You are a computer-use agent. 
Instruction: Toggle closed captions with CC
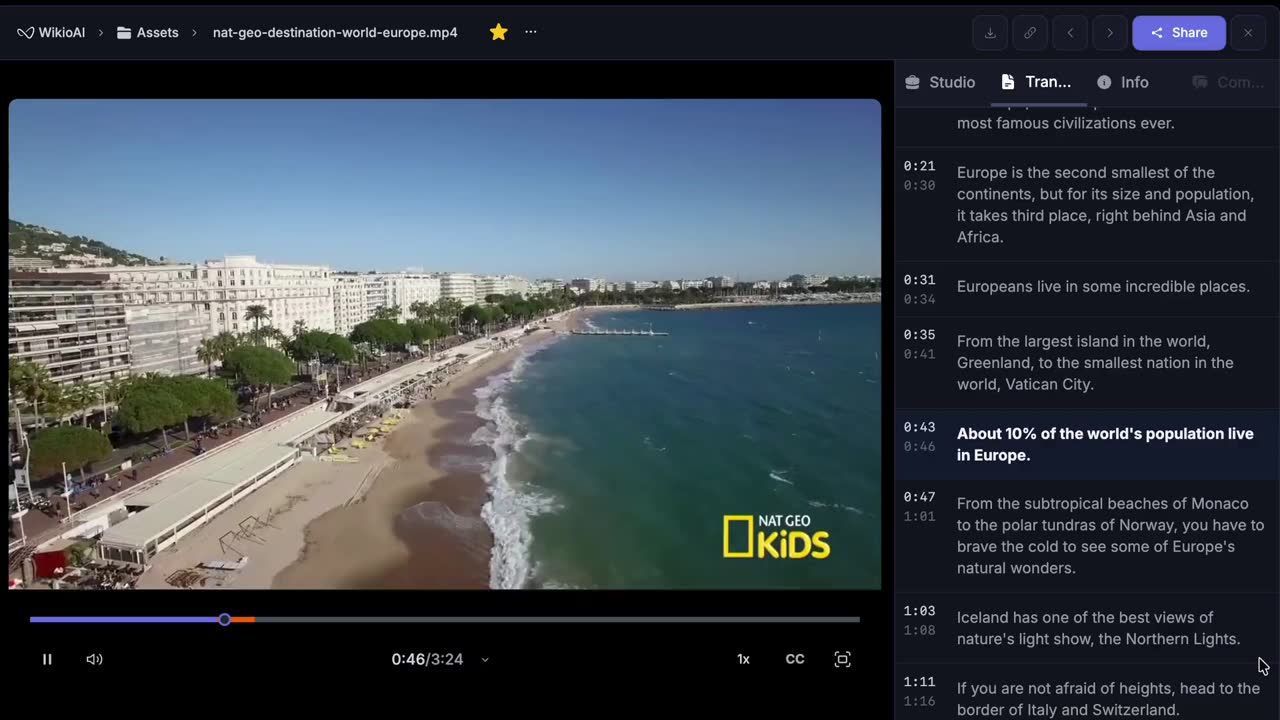pyautogui.click(x=795, y=659)
